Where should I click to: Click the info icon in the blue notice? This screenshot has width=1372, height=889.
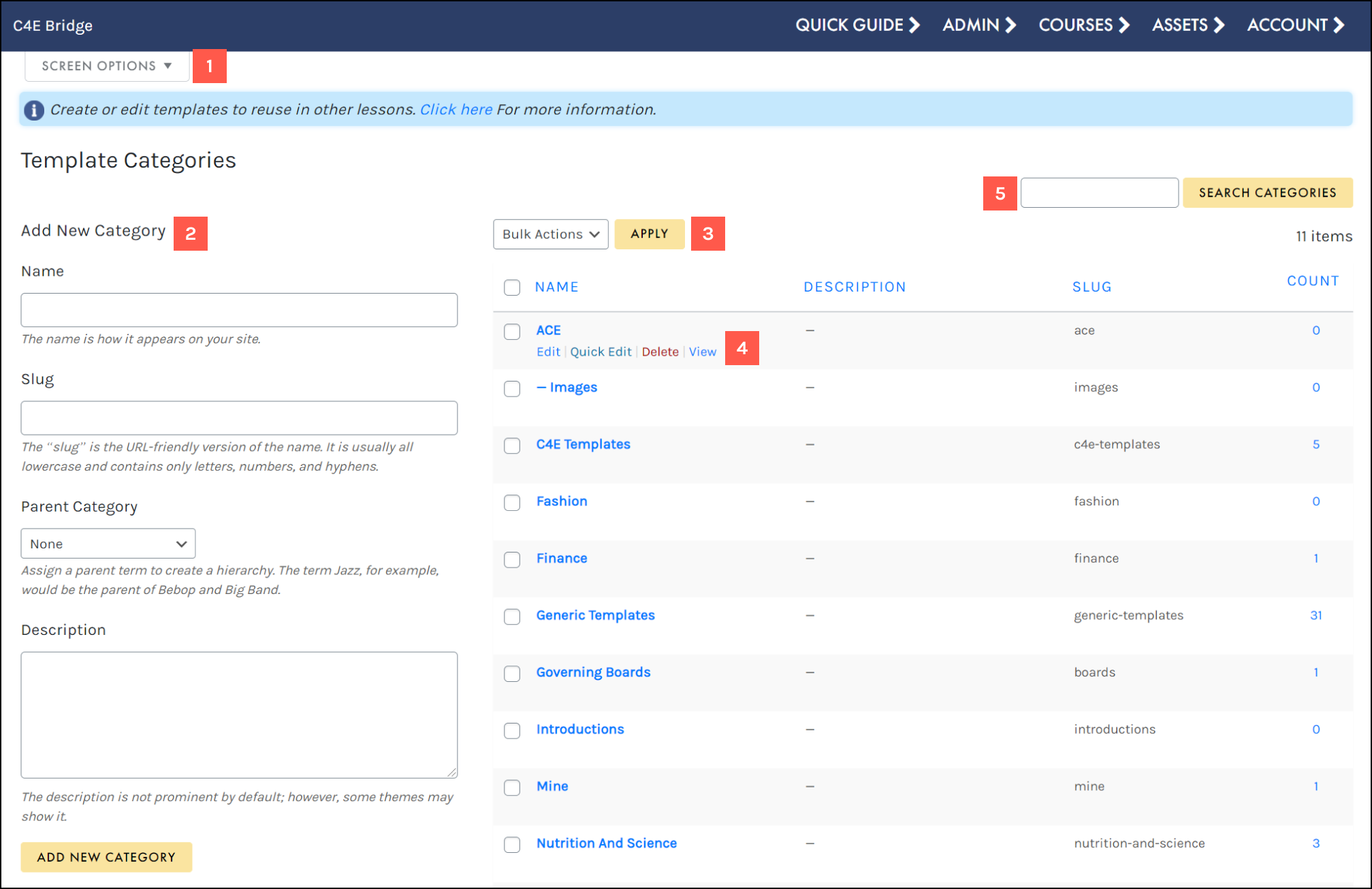coord(34,110)
